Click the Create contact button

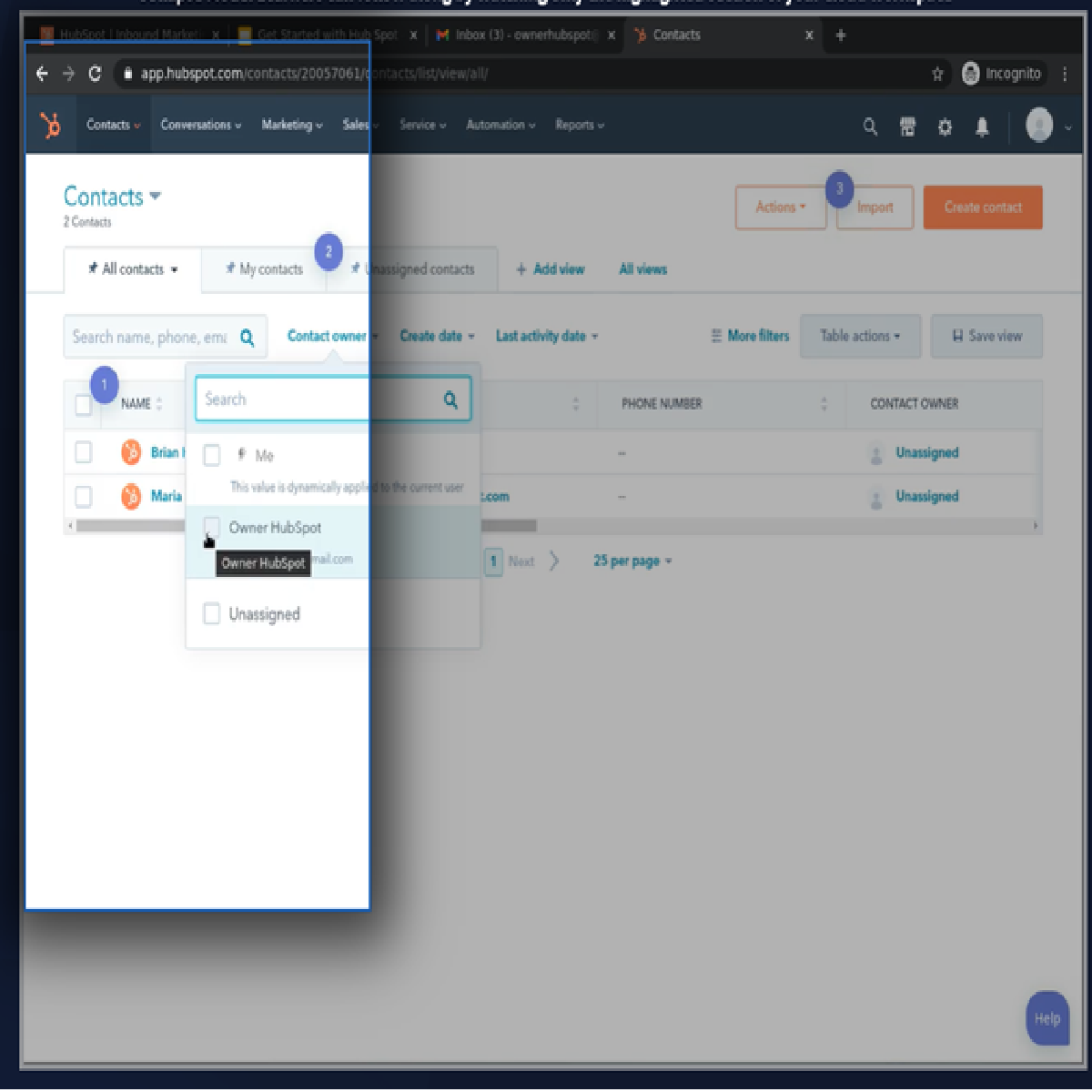pyautogui.click(x=983, y=207)
